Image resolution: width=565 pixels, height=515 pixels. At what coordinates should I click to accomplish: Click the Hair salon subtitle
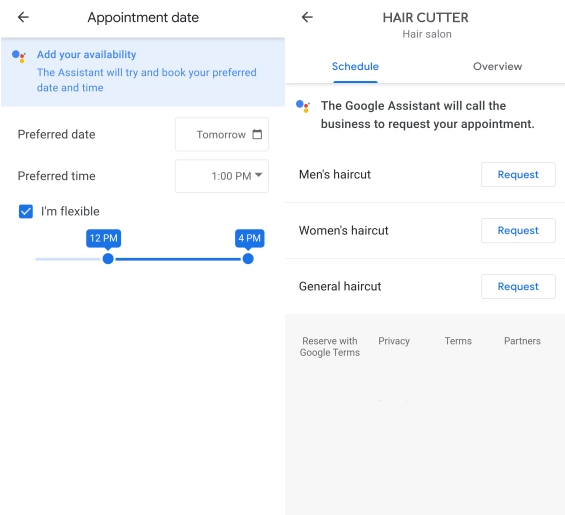point(427,34)
